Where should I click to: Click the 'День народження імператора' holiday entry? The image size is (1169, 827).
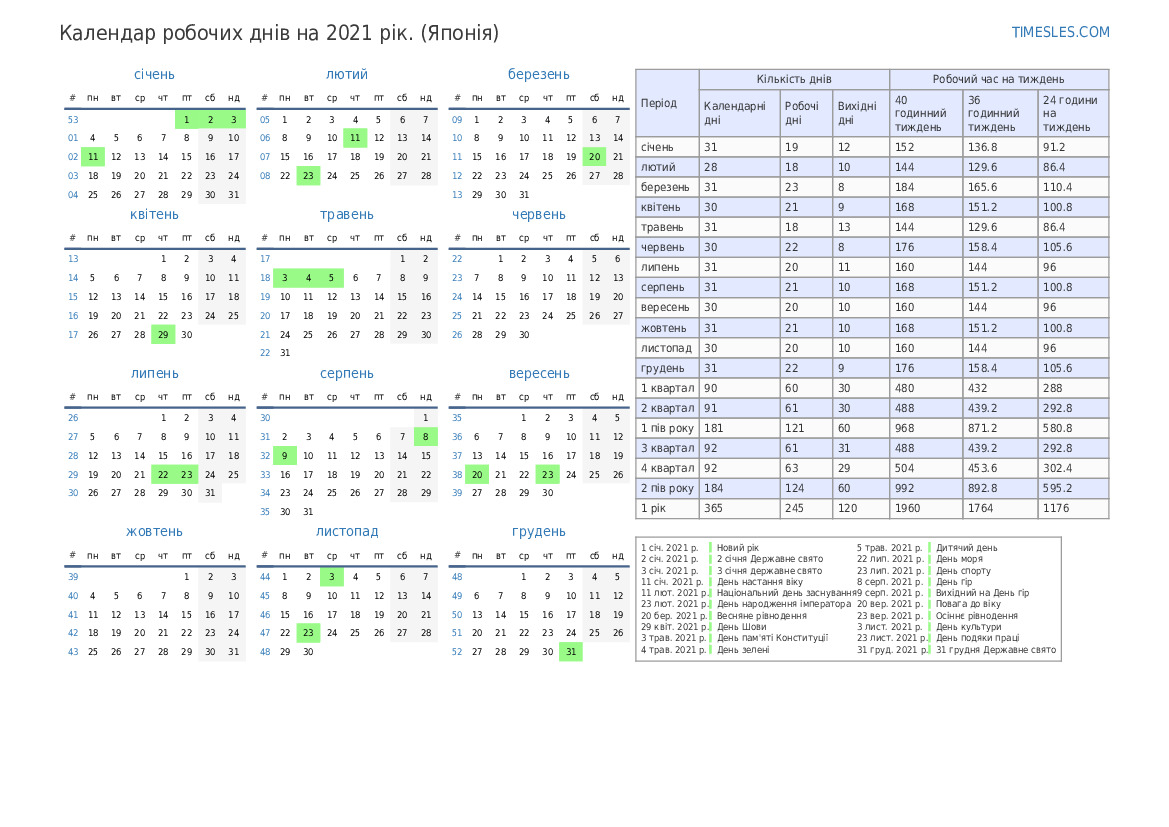pyautogui.click(x=784, y=604)
